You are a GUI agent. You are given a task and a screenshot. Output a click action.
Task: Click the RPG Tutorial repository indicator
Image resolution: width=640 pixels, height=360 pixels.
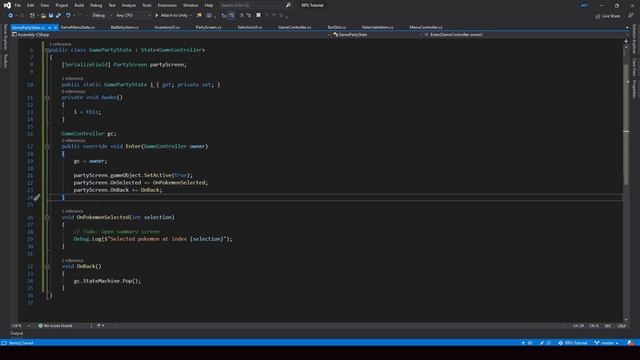point(573,343)
